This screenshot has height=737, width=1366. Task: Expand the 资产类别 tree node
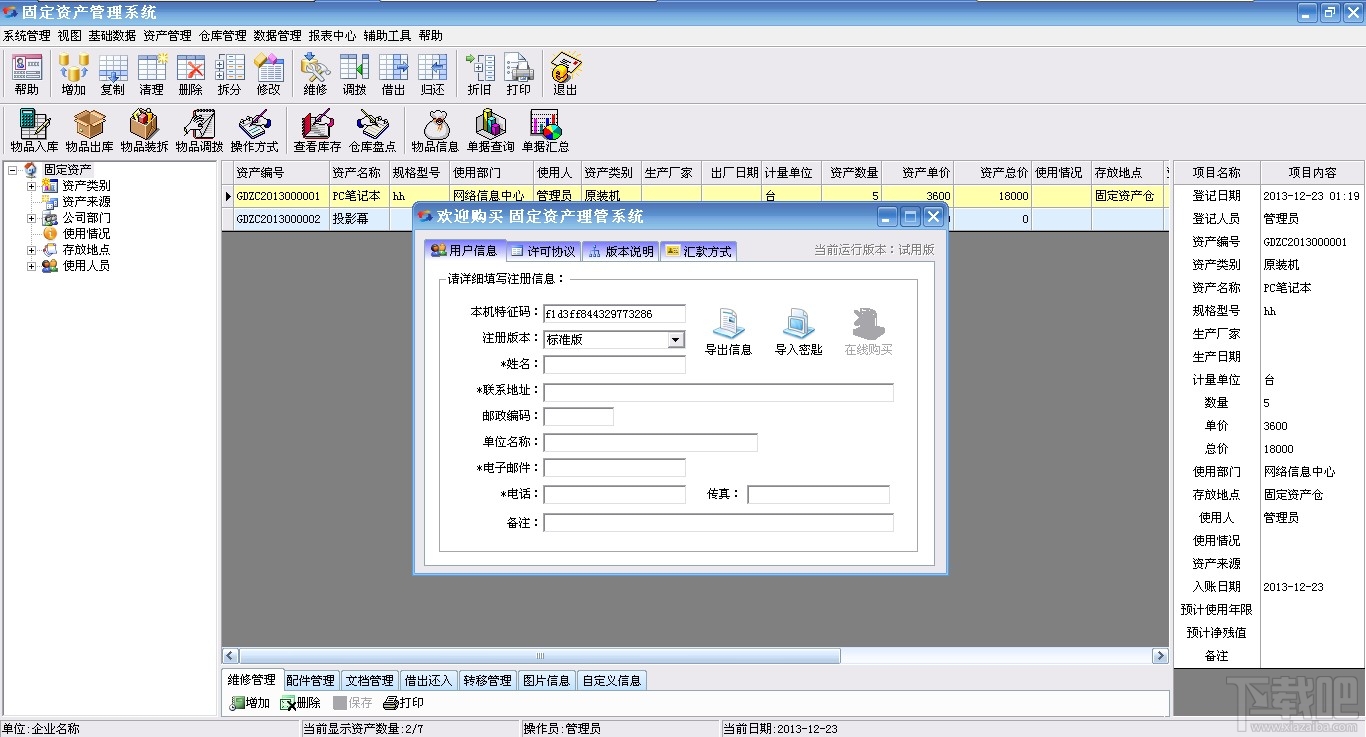pyautogui.click(x=31, y=186)
